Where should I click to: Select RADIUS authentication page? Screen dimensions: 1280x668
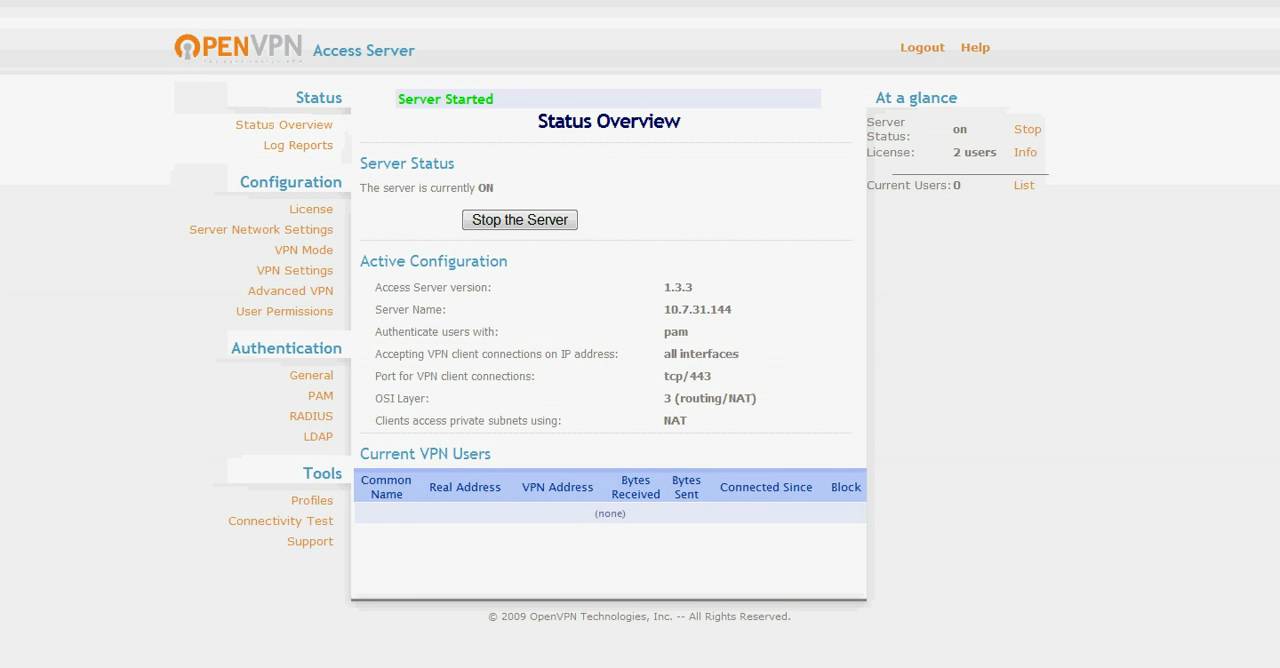pyautogui.click(x=311, y=416)
